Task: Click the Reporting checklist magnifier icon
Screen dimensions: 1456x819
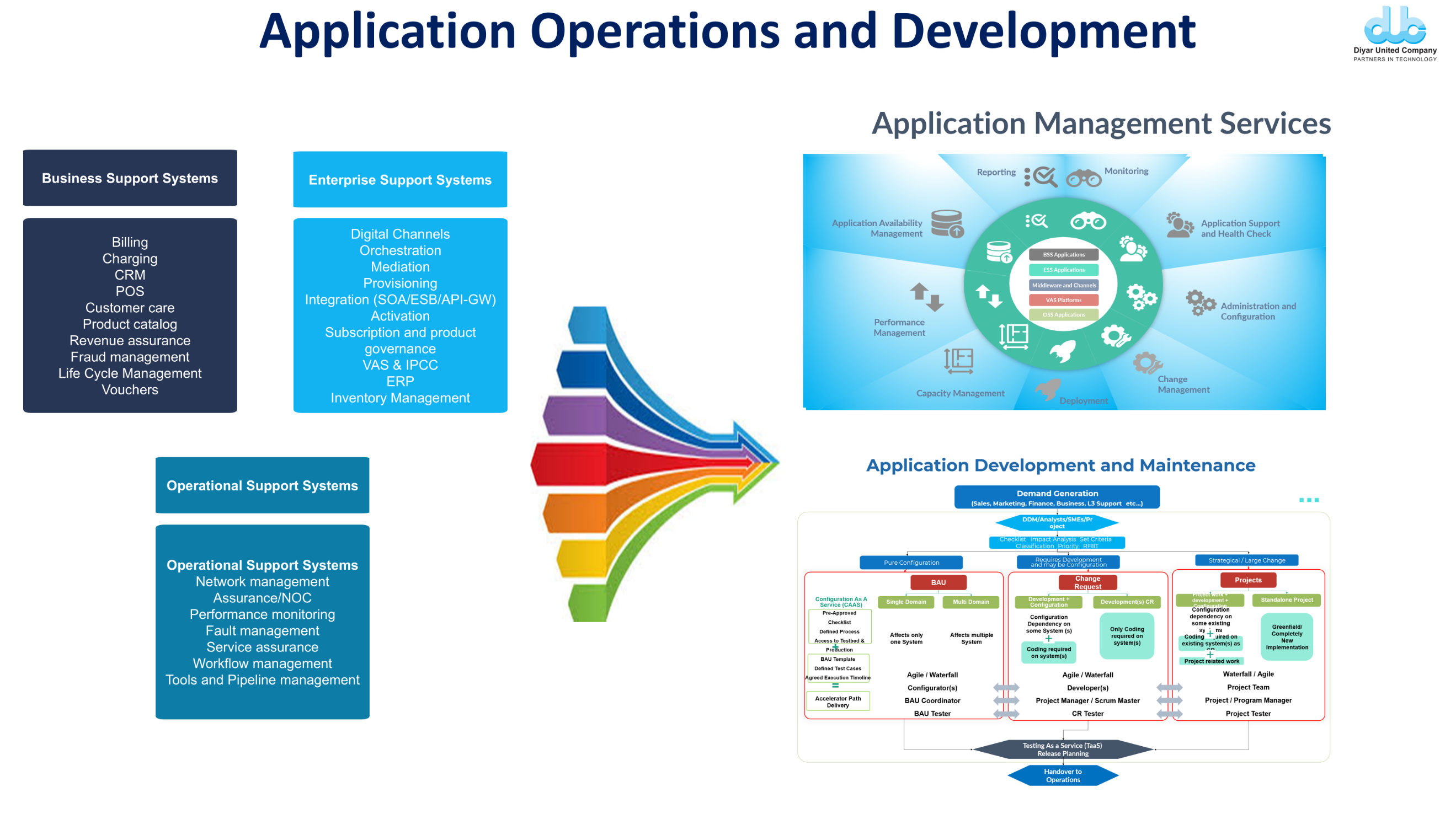Action: (x=1041, y=177)
